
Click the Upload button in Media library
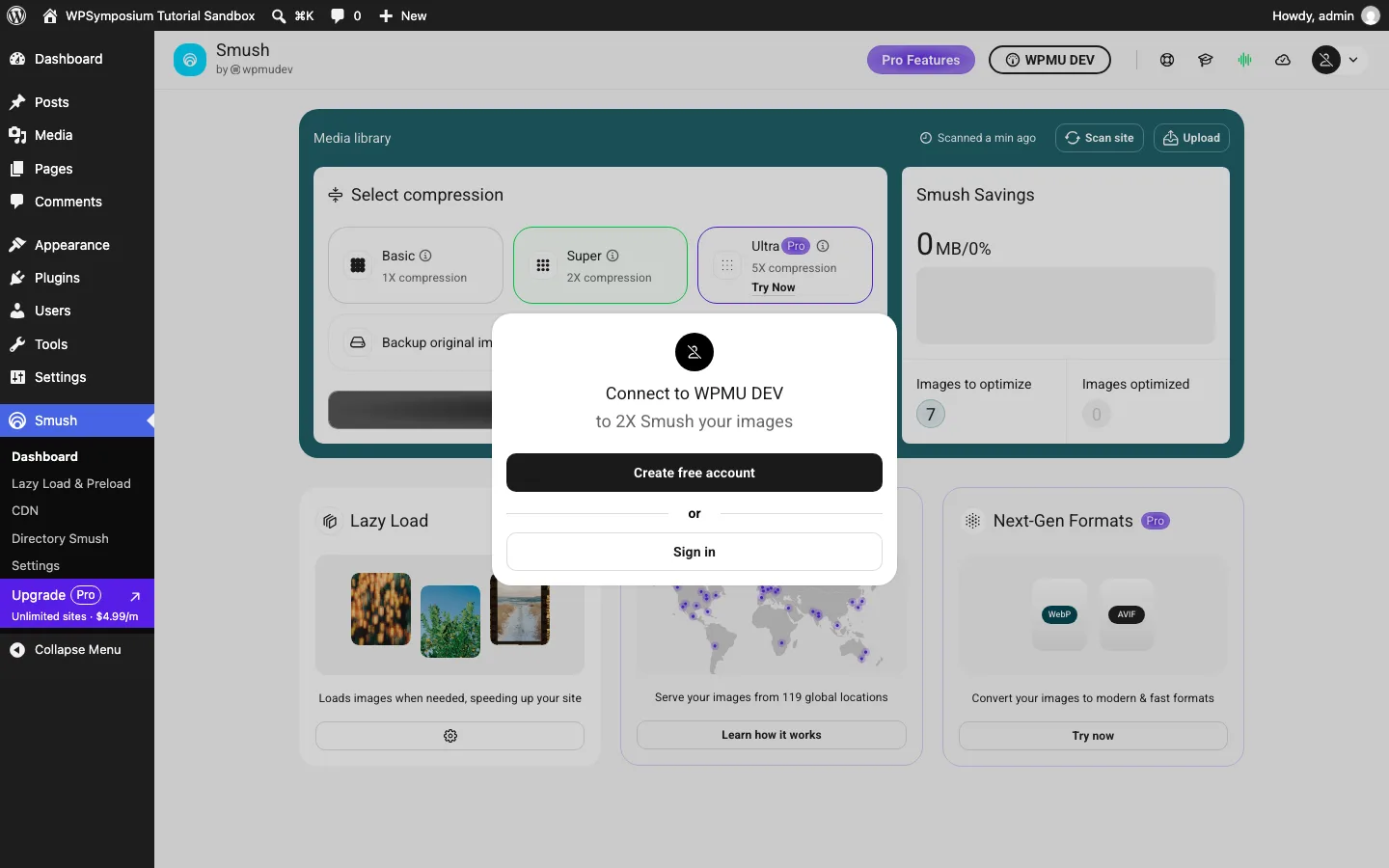tap(1191, 138)
